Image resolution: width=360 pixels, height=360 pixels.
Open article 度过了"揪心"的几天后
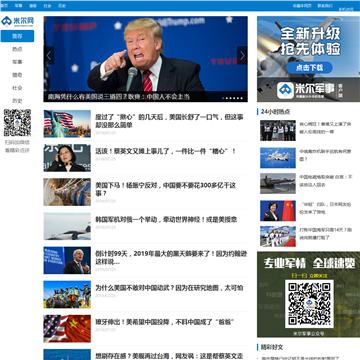click(x=169, y=121)
